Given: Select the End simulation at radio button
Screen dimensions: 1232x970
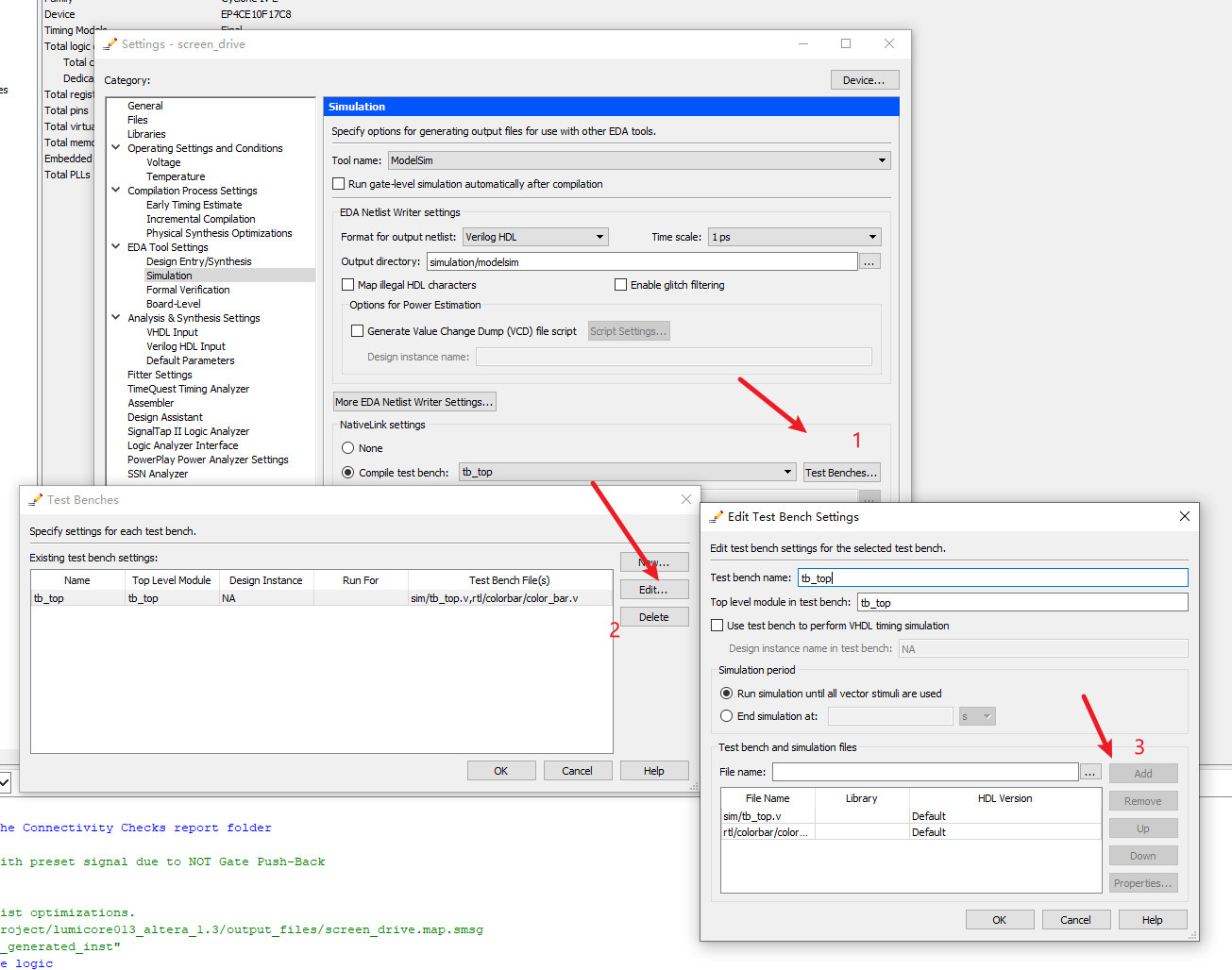Looking at the screenshot, I should [726, 715].
